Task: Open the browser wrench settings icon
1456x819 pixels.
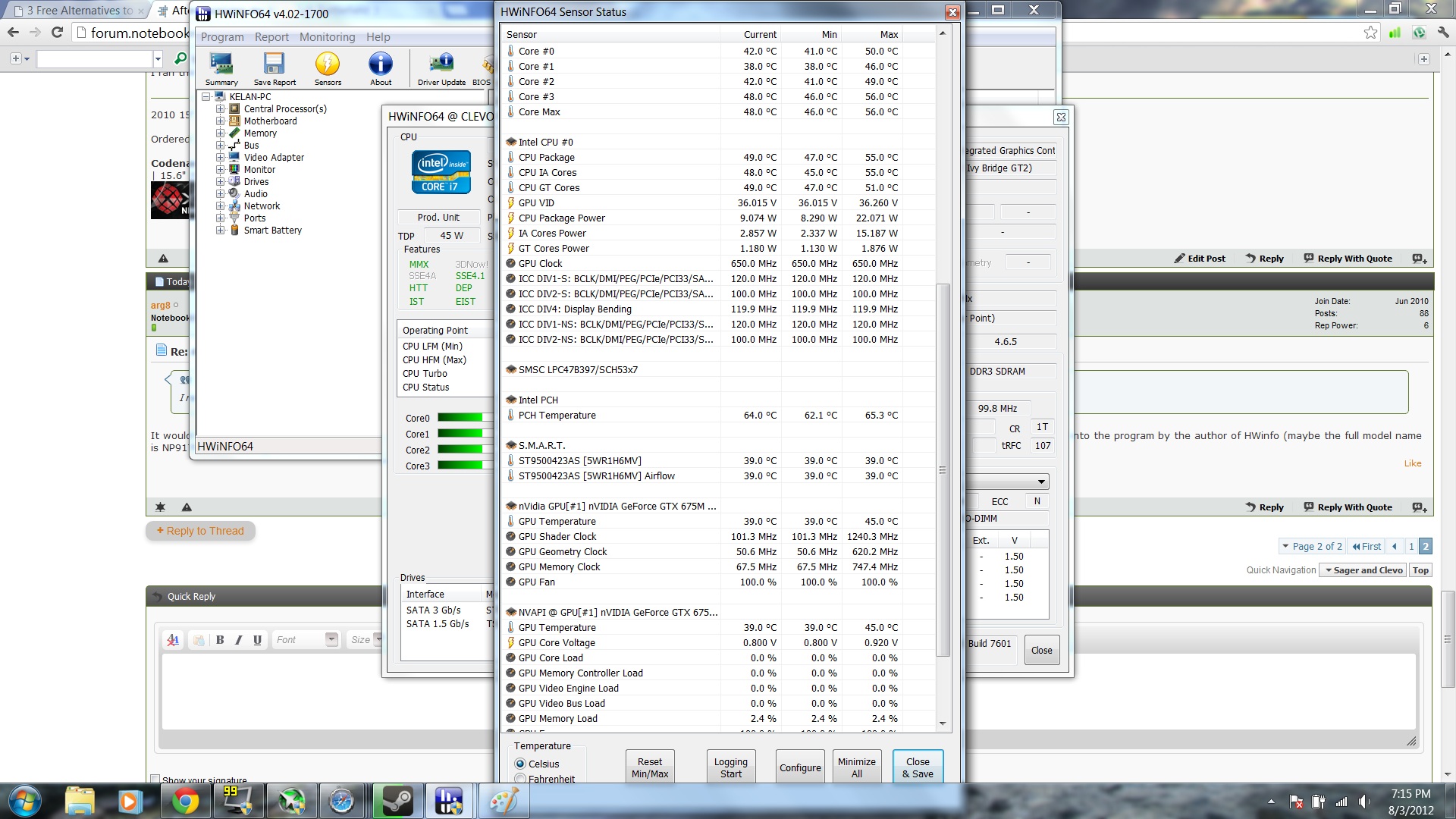Action: point(1443,33)
